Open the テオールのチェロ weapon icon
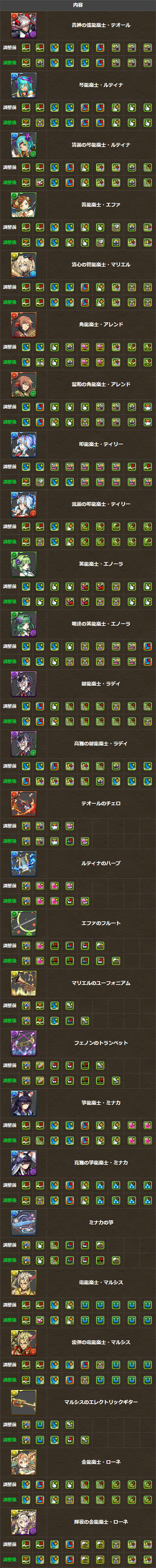156x1568 pixels. pos(23,804)
